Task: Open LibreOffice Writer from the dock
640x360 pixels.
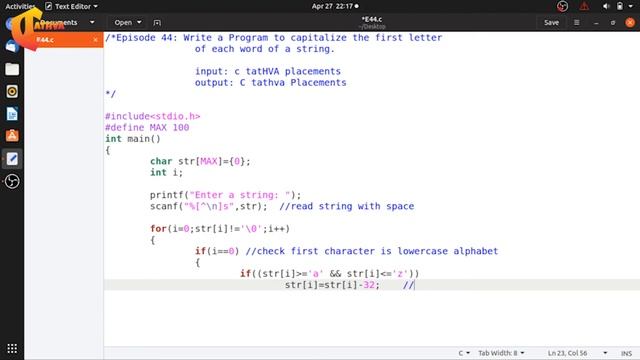Action: (12, 114)
